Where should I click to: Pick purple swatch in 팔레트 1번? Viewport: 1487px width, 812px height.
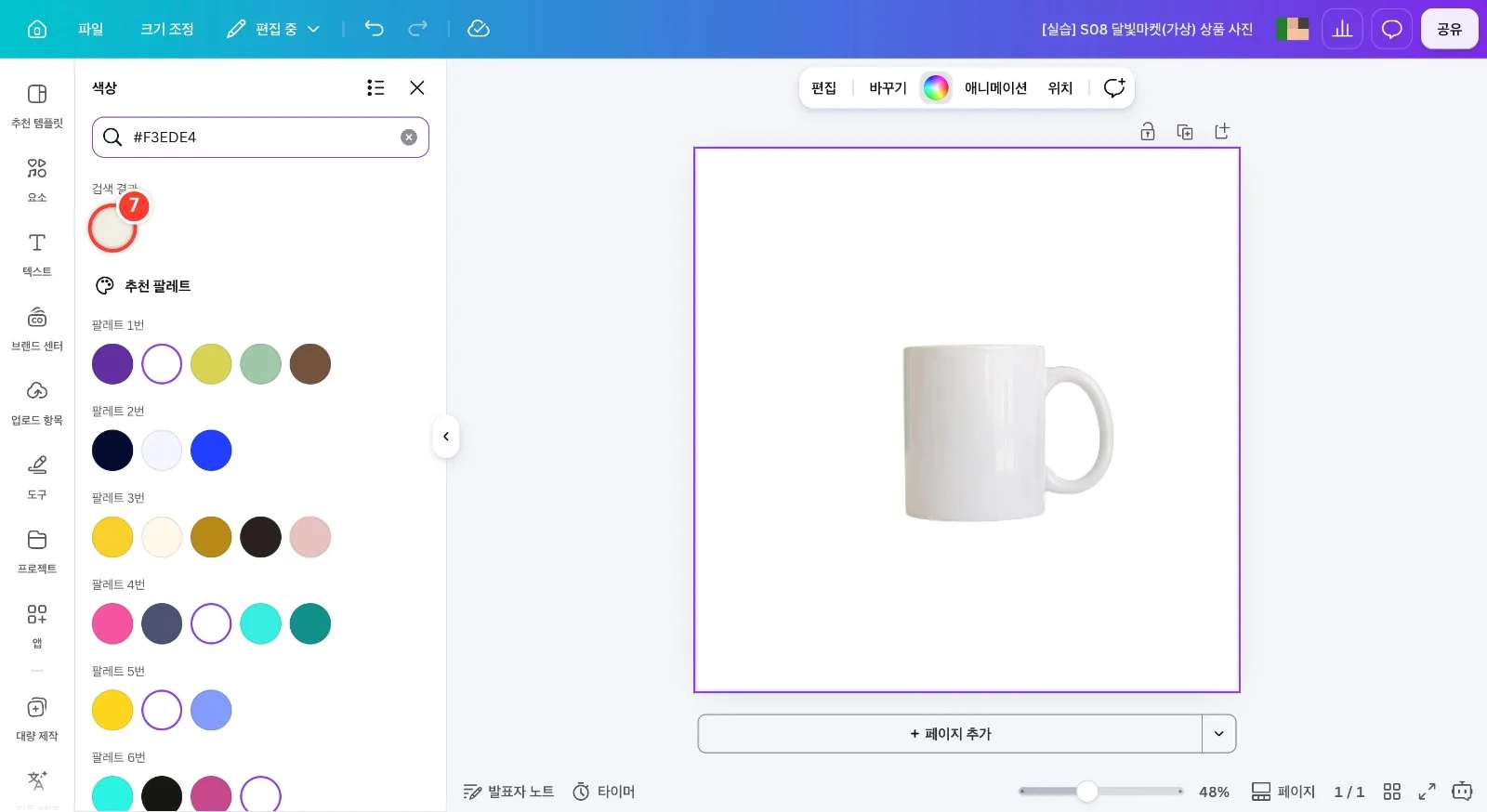(112, 364)
